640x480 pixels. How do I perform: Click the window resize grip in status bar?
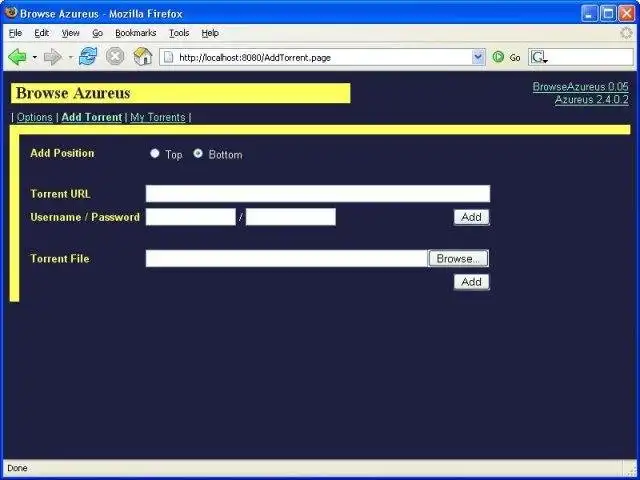(x=631, y=469)
